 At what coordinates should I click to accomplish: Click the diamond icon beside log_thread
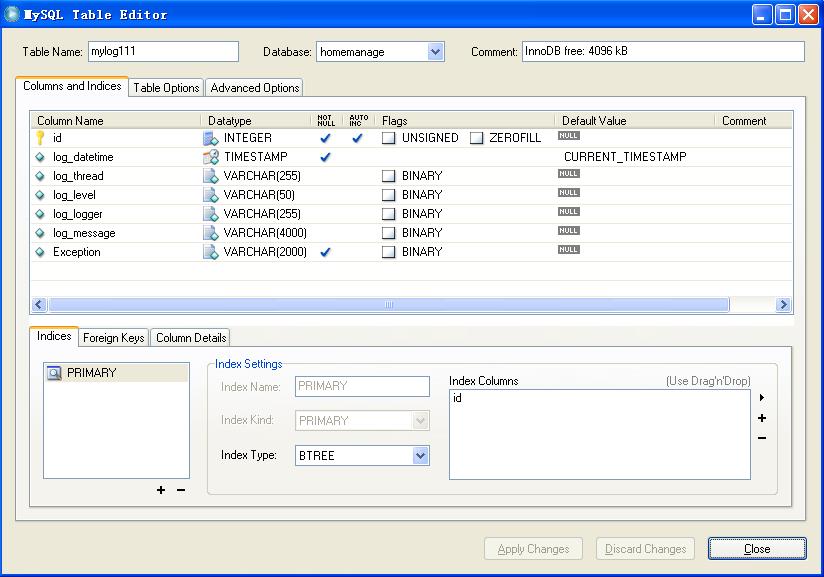point(40,176)
